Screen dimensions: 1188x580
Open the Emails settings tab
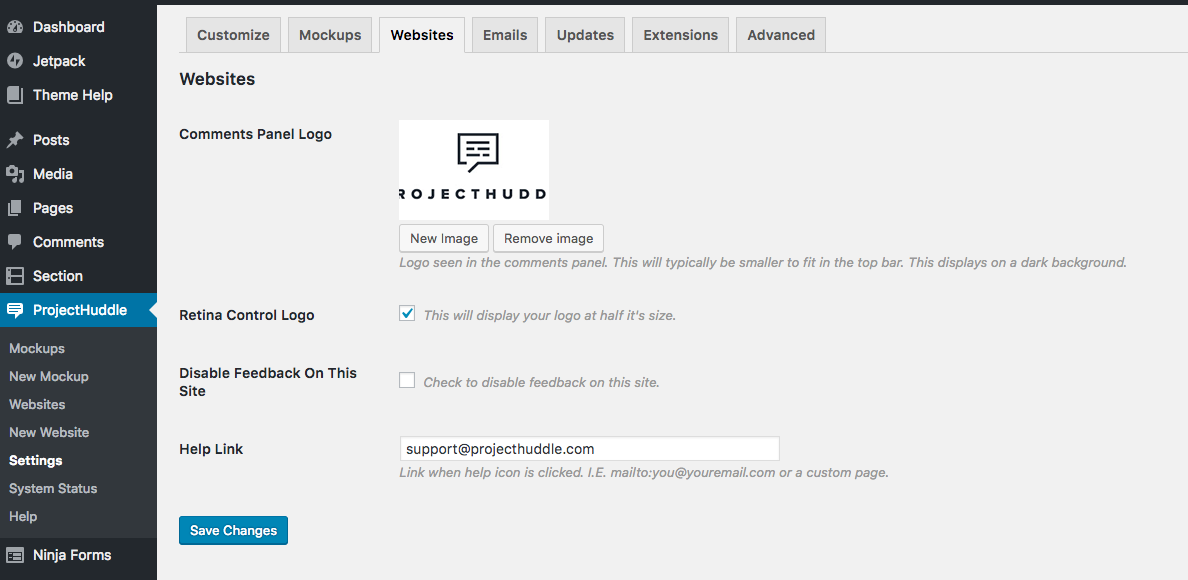pyautogui.click(x=505, y=35)
